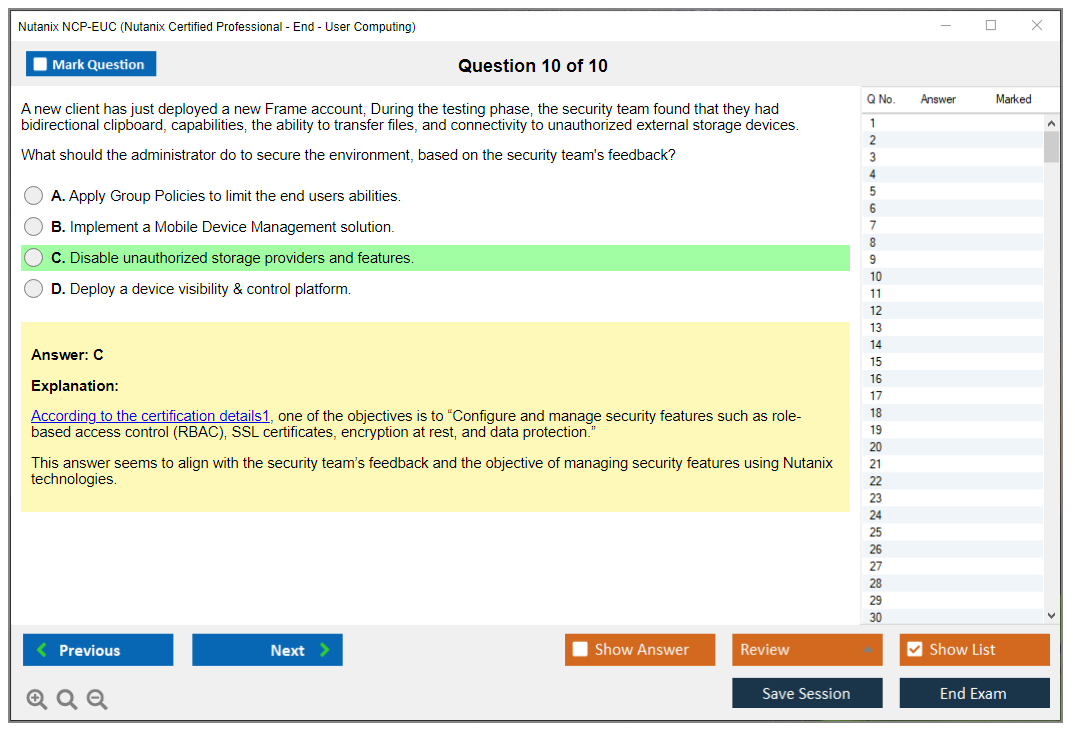
Task: Minimize the exam window
Action: pyautogui.click(x=946, y=26)
